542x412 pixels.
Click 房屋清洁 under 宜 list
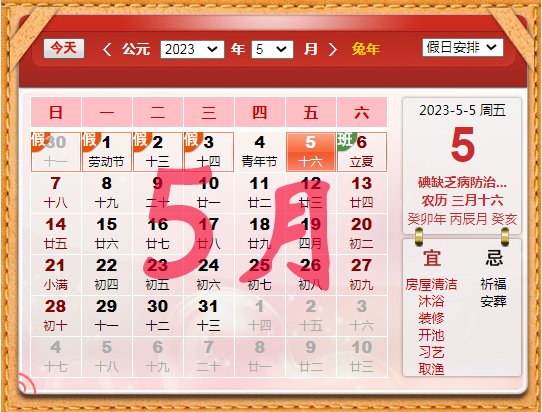[x=431, y=284]
